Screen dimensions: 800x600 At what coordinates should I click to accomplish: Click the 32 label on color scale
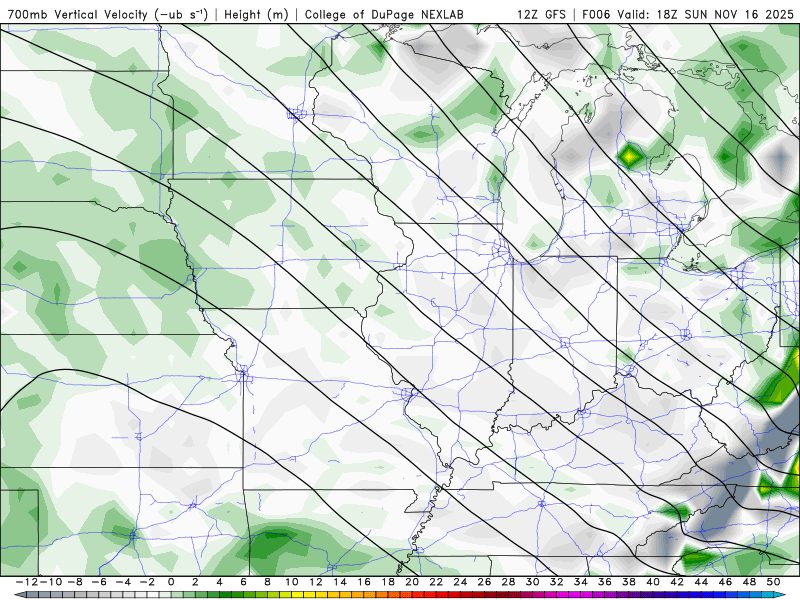(557, 582)
